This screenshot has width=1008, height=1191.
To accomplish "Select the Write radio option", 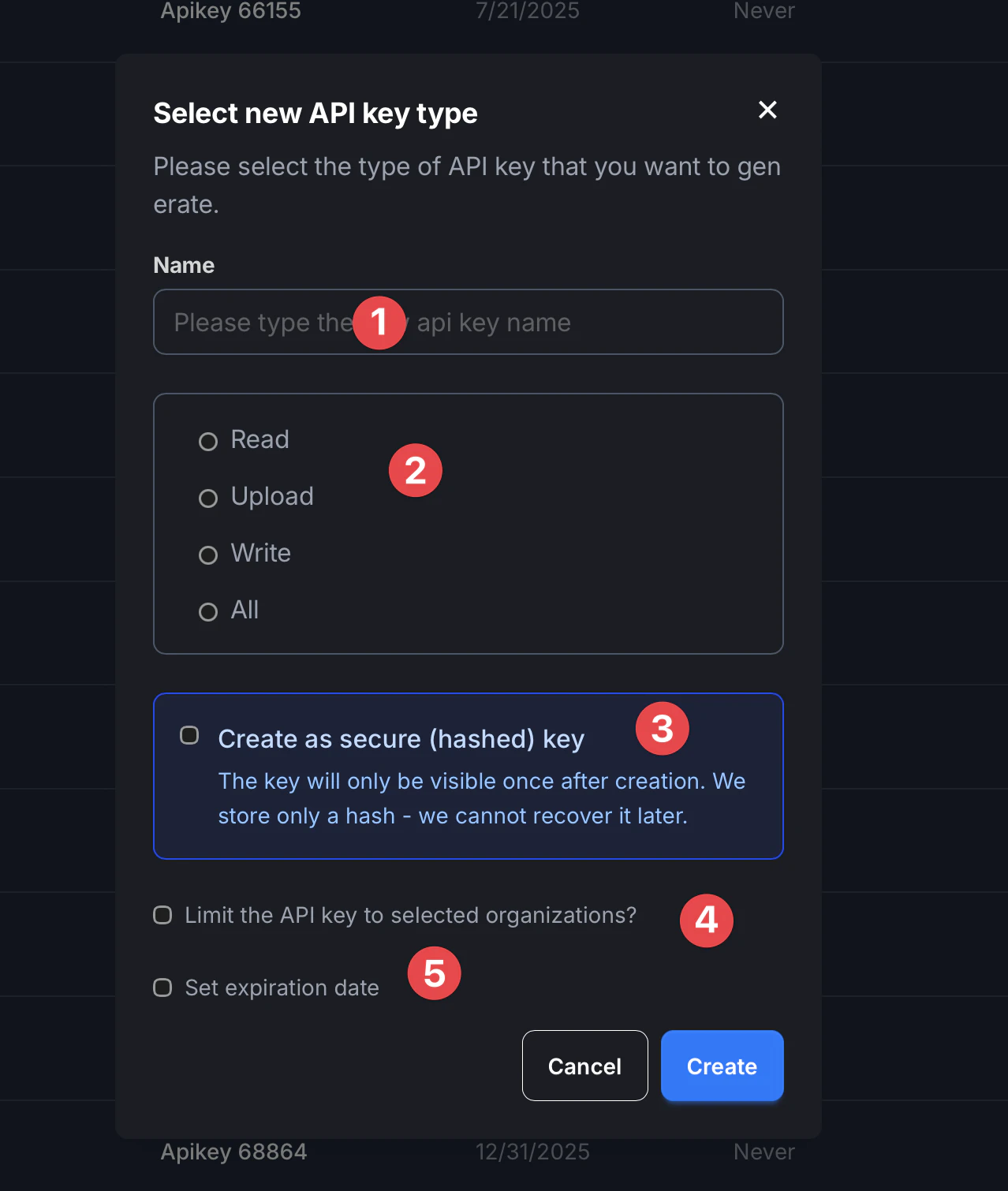I will [x=208, y=554].
